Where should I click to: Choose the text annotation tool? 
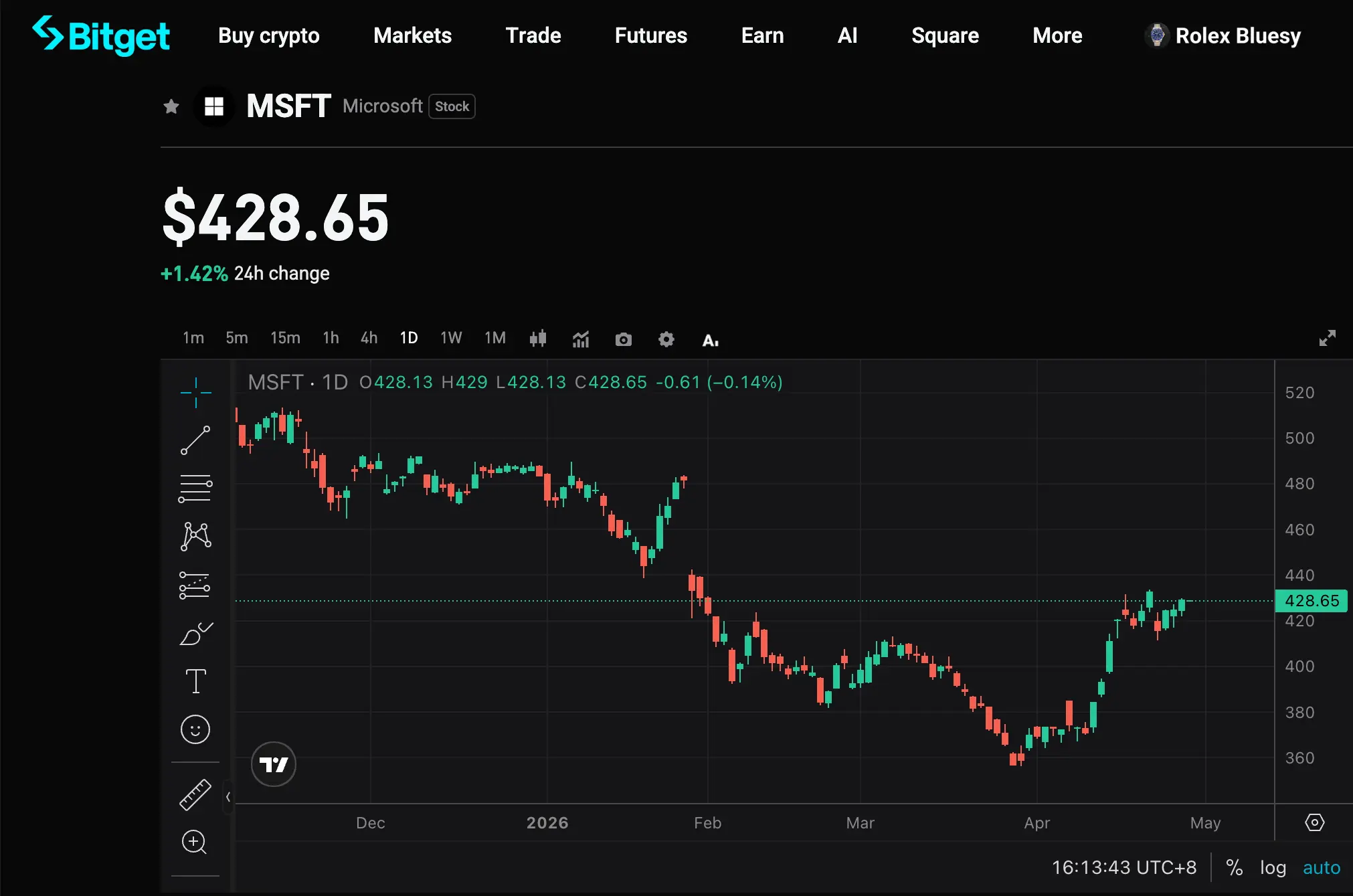point(195,681)
